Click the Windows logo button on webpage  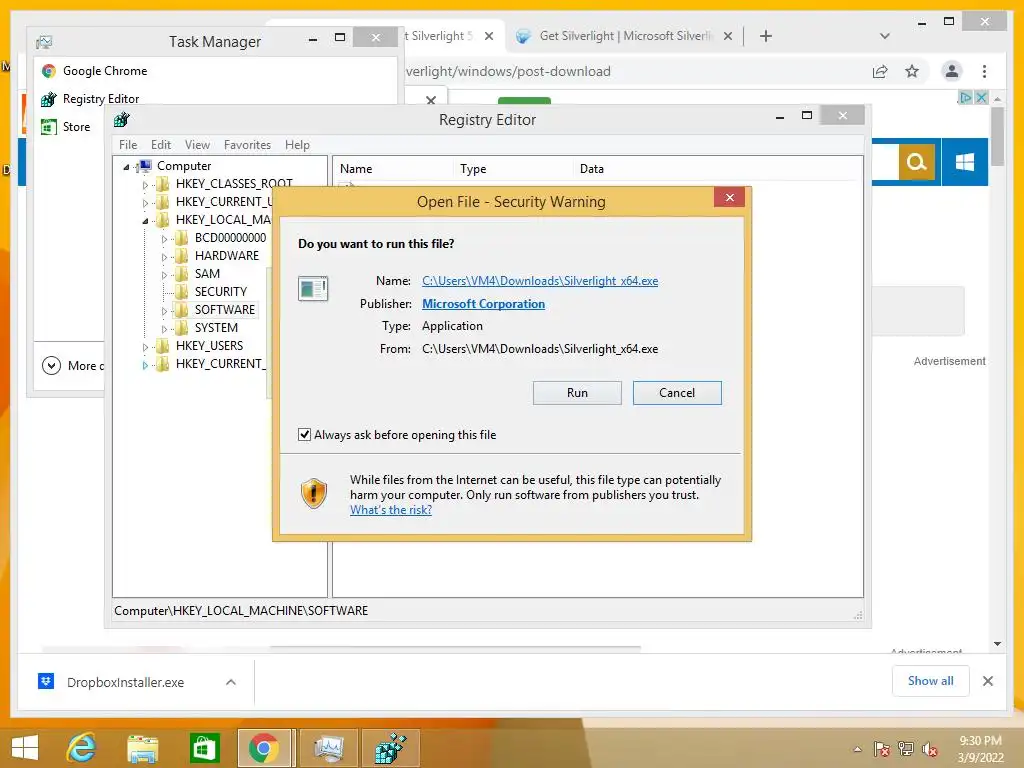pyautogui.click(x=965, y=162)
